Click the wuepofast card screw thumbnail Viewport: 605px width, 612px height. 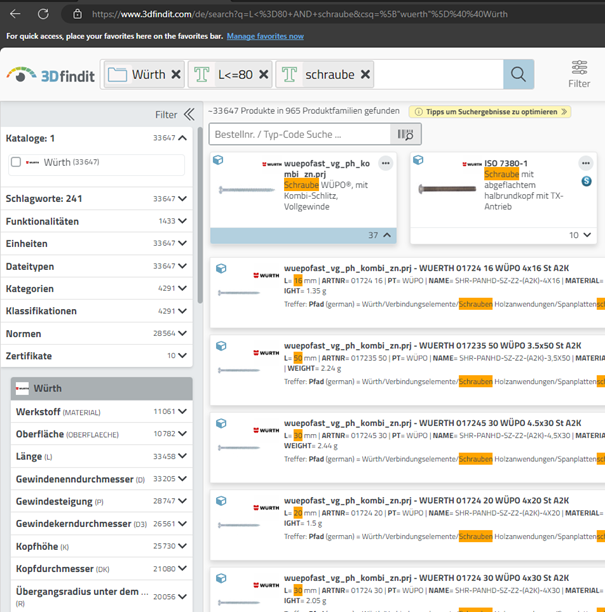pos(247,190)
